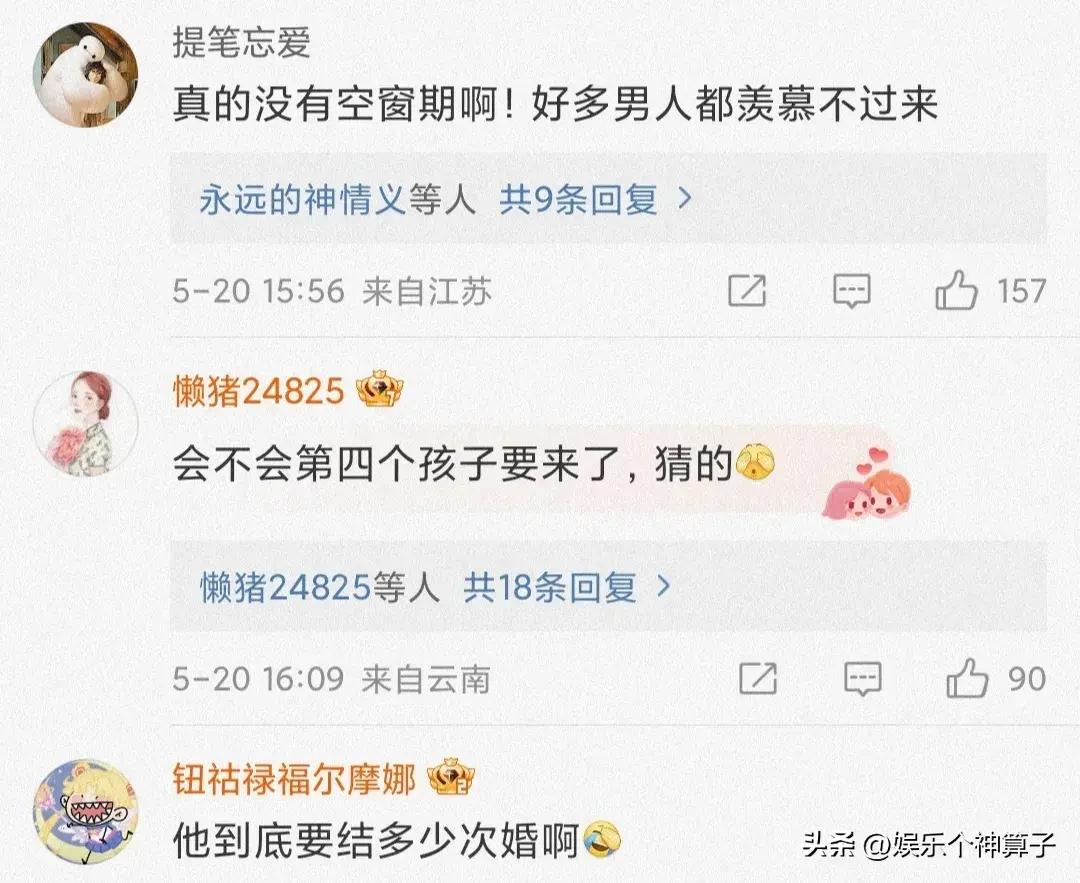The image size is (1080, 883).
Task: Share the comment by 提笔忘爱
Action: pyautogui.click(x=747, y=290)
